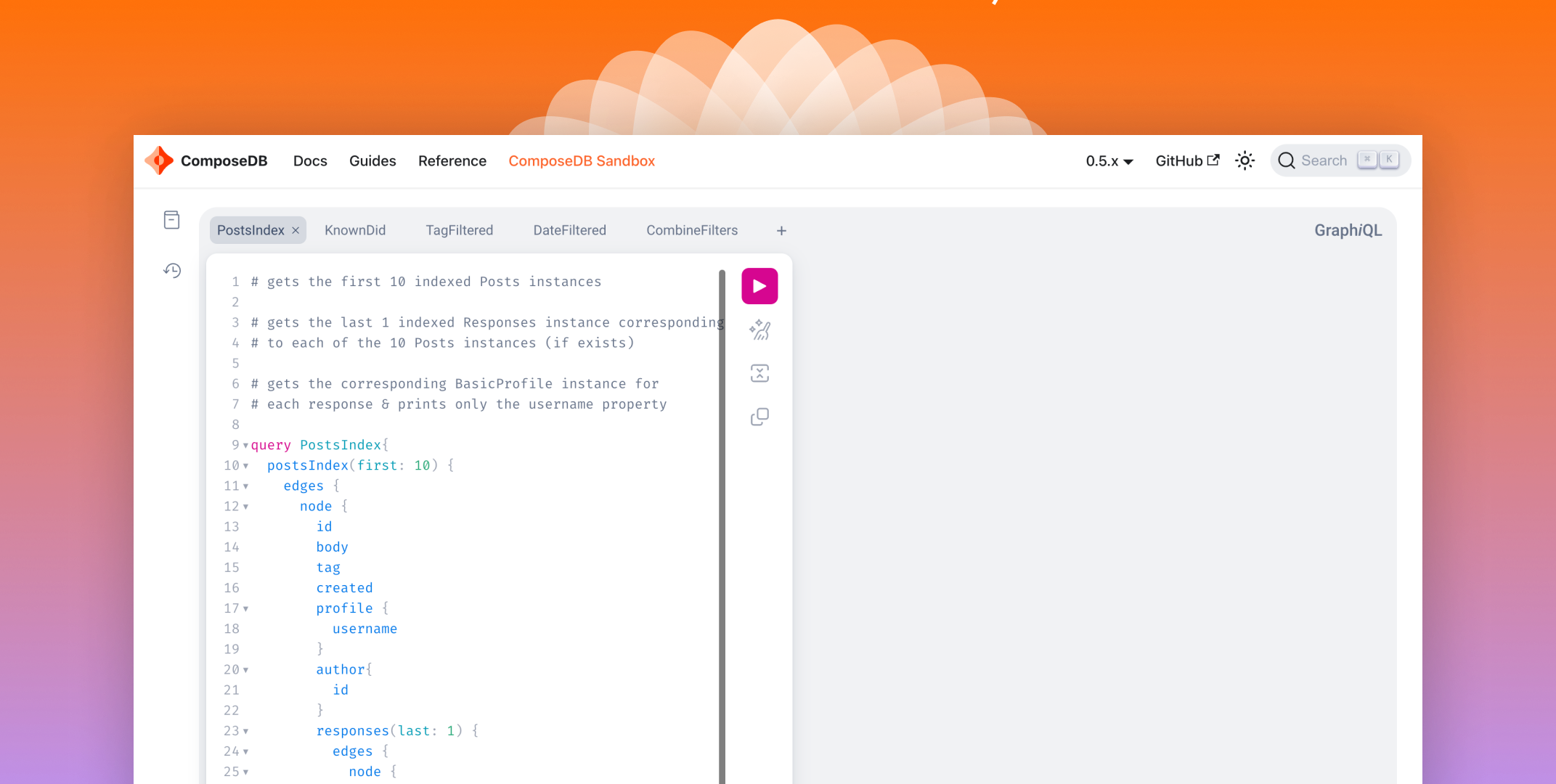Open the GitHub external link
Image resolution: width=1556 pixels, height=784 pixels.
click(1187, 160)
